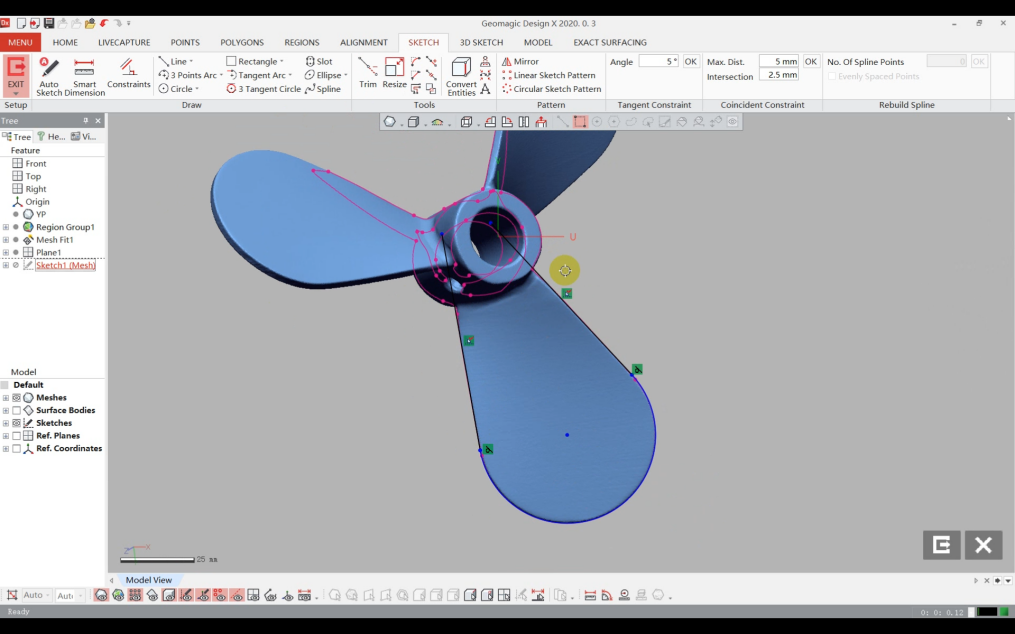The height and width of the screenshot is (634, 1015).
Task: Check the Ref. Planes visibility box
Action: coord(17,435)
